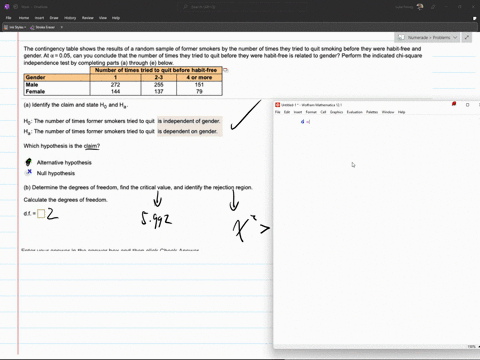Expand page to full view

pyautogui.click(x=467, y=38)
